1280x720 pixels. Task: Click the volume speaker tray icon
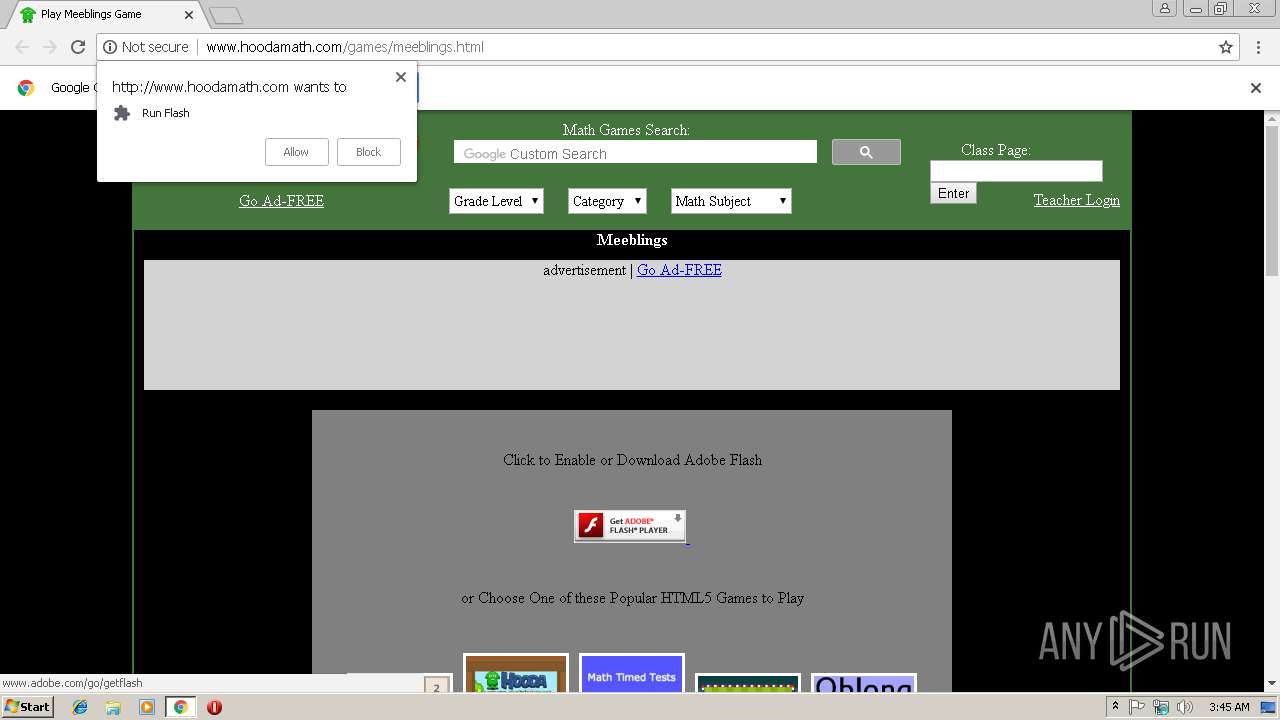[1185, 707]
